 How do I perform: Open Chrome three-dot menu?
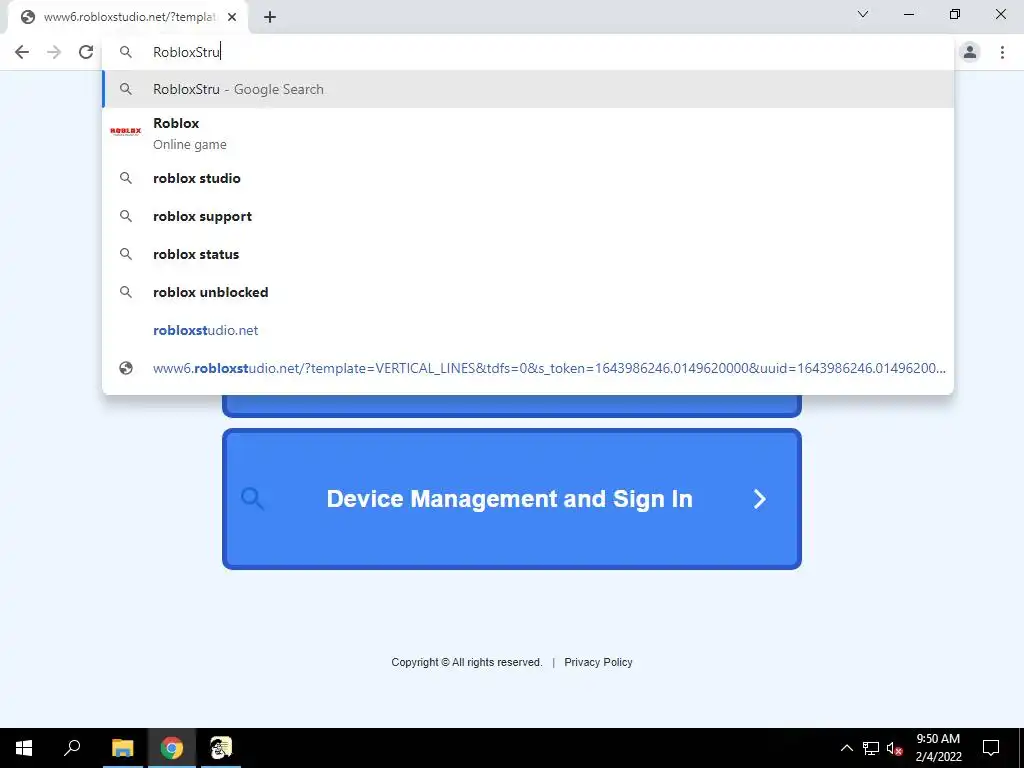(x=1002, y=52)
